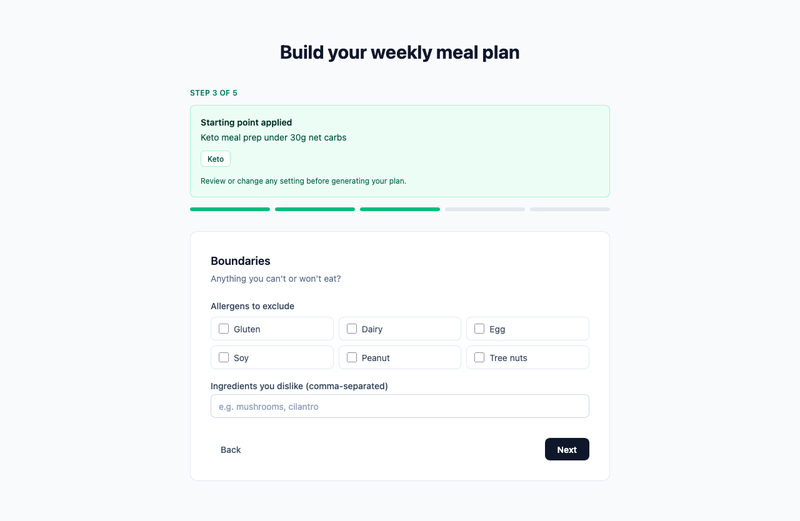Click the Keto tag chip

(215, 159)
